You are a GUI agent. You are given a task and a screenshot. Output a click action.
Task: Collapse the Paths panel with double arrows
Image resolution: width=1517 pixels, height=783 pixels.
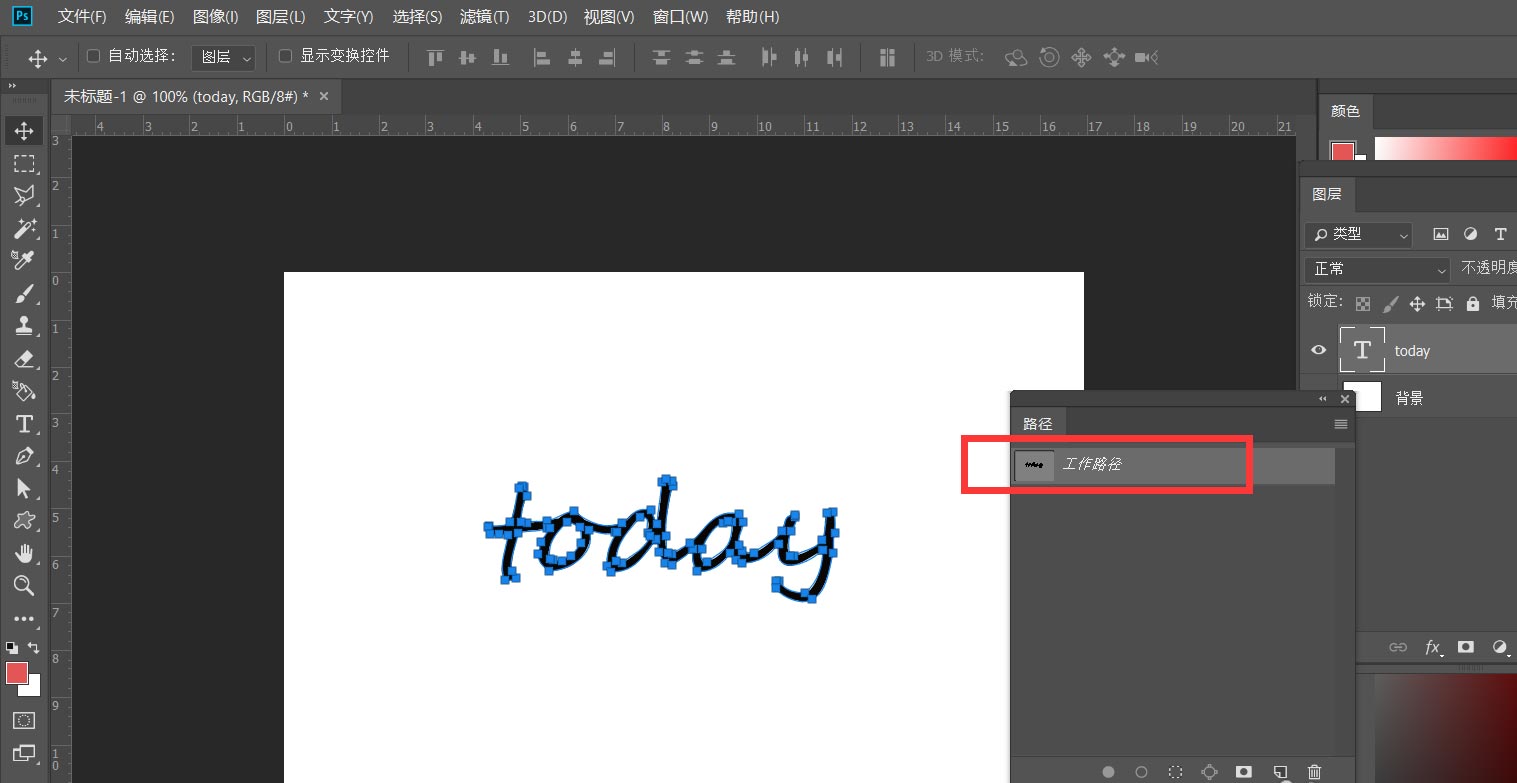click(x=1323, y=399)
